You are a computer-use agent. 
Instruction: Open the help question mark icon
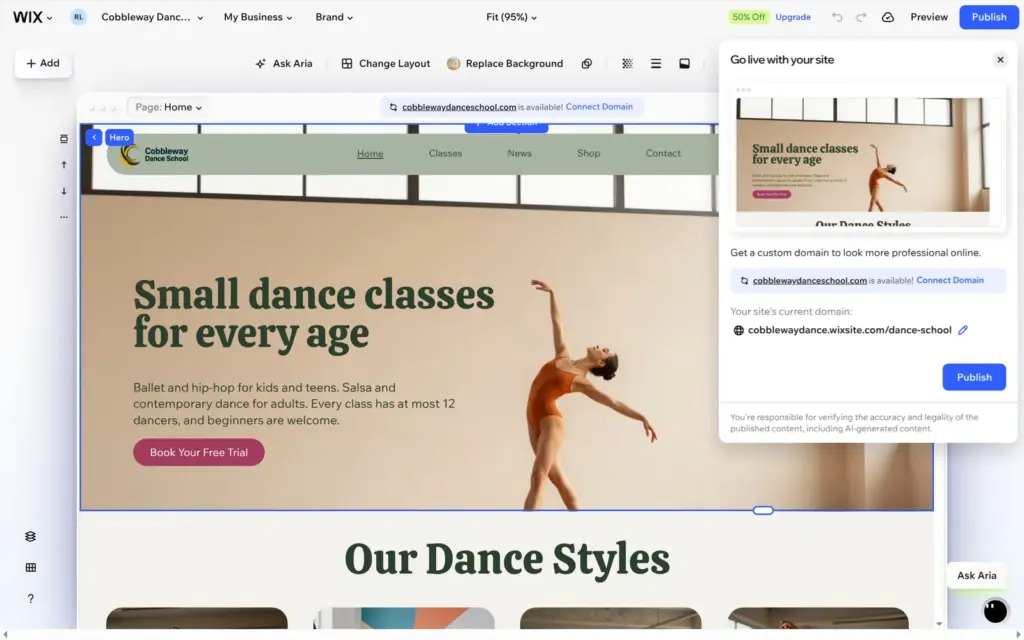pyautogui.click(x=31, y=599)
